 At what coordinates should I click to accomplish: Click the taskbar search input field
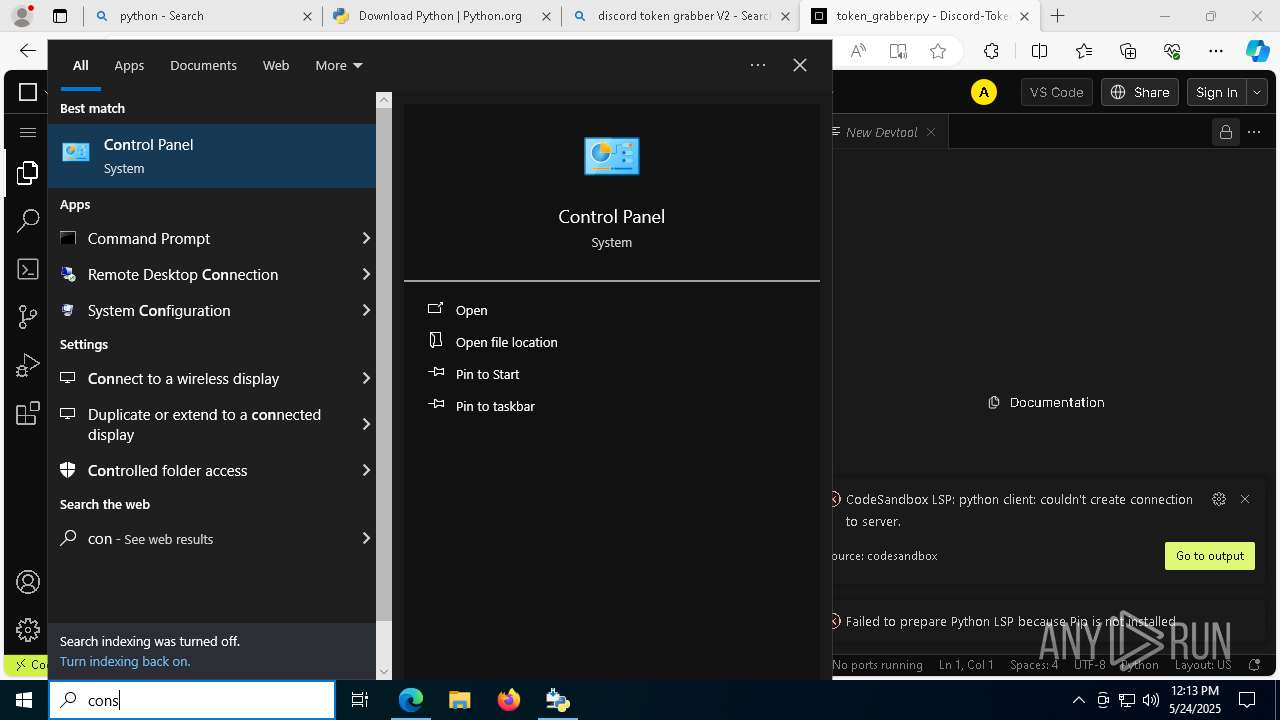point(192,700)
